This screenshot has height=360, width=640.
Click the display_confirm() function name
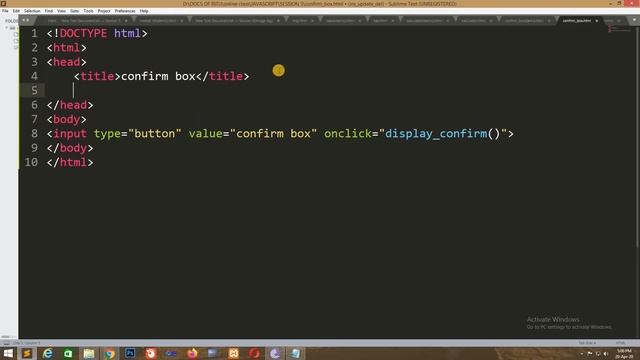442,133
